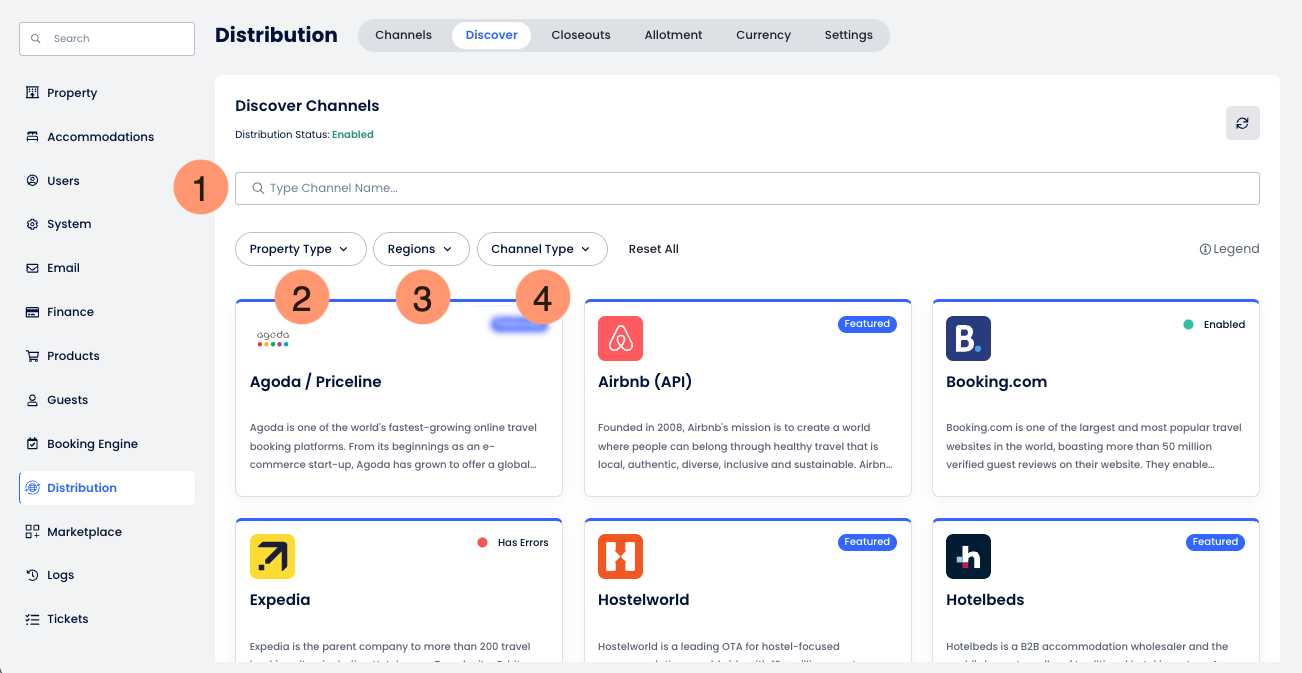Click the Hostelworld logo icon
Viewport: 1302px width, 673px height.
[x=620, y=556]
